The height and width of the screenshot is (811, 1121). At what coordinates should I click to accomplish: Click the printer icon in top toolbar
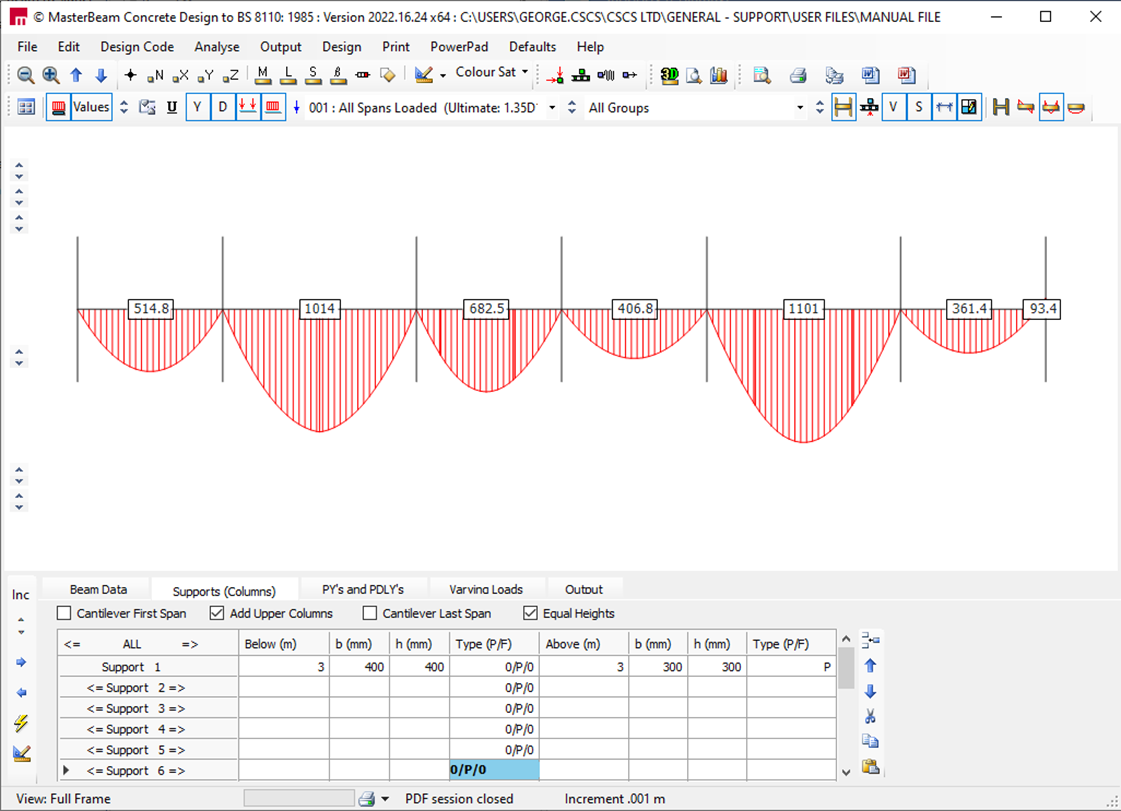[x=798, y=75]
